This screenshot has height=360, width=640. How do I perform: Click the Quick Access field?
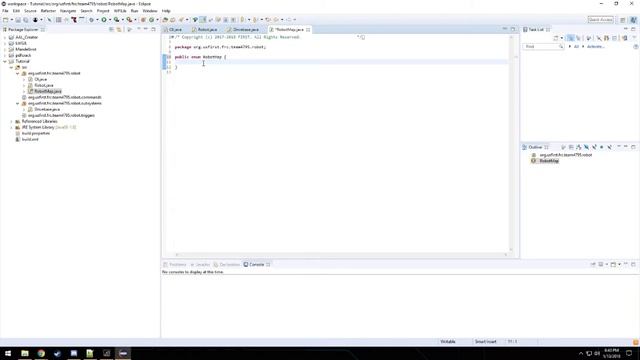click(x=600, y=20)
